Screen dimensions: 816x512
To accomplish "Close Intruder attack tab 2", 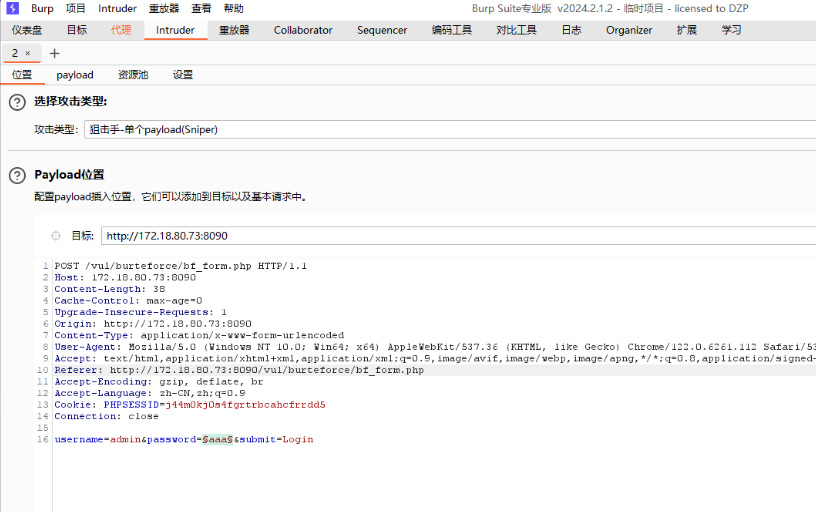I will tap(28, 53).
